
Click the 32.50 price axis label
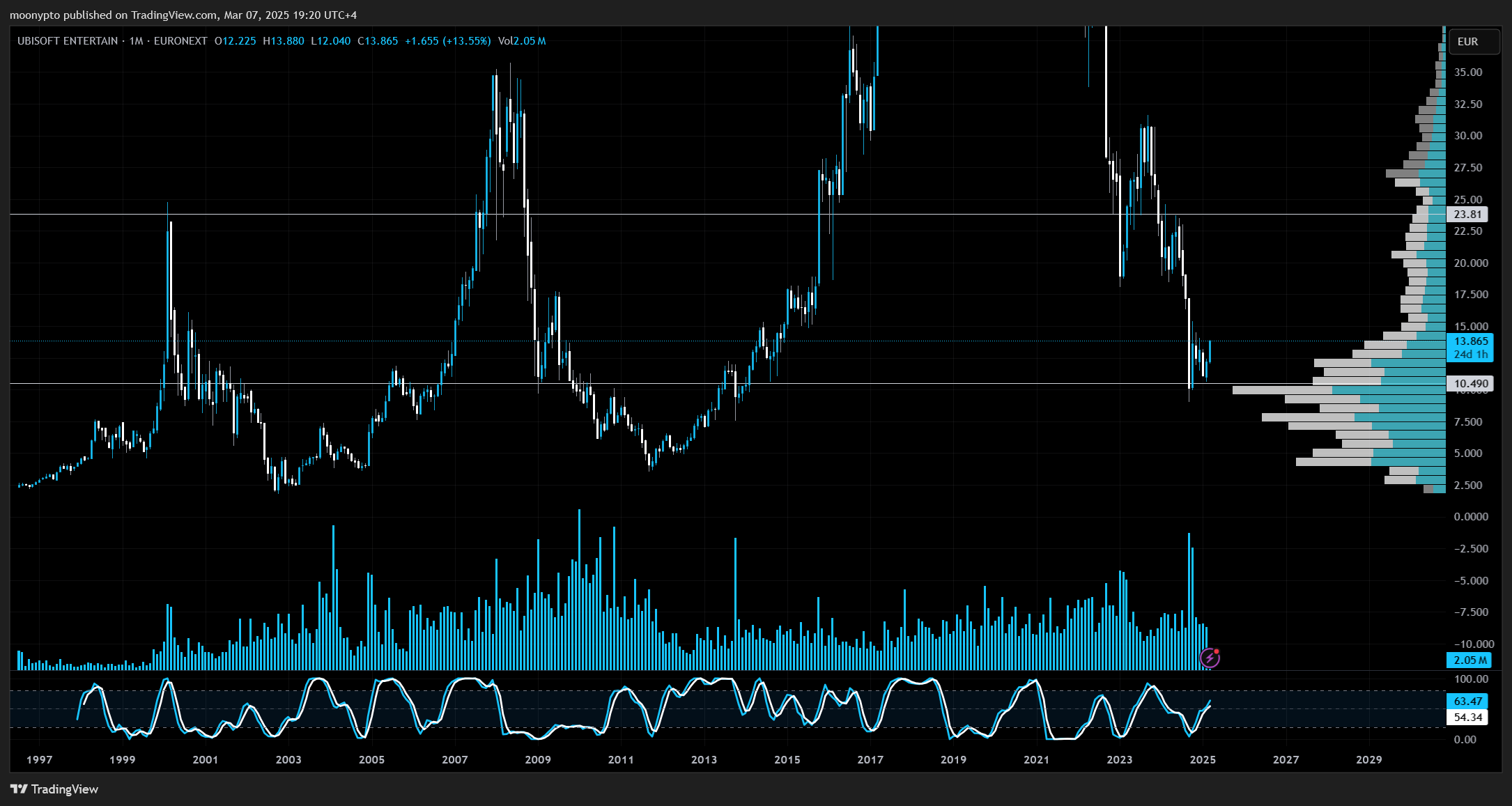pos(1468,104)
